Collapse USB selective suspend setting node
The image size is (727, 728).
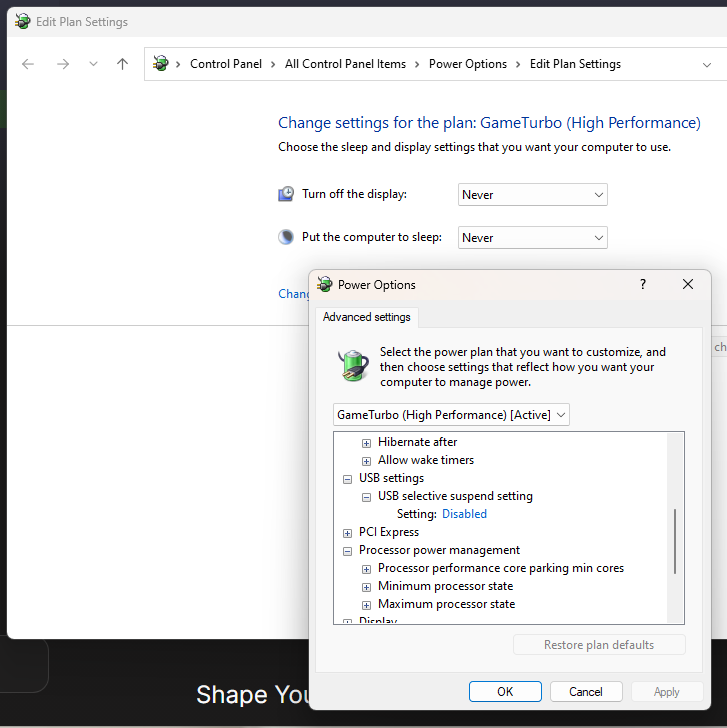click(x=366, y=498)
